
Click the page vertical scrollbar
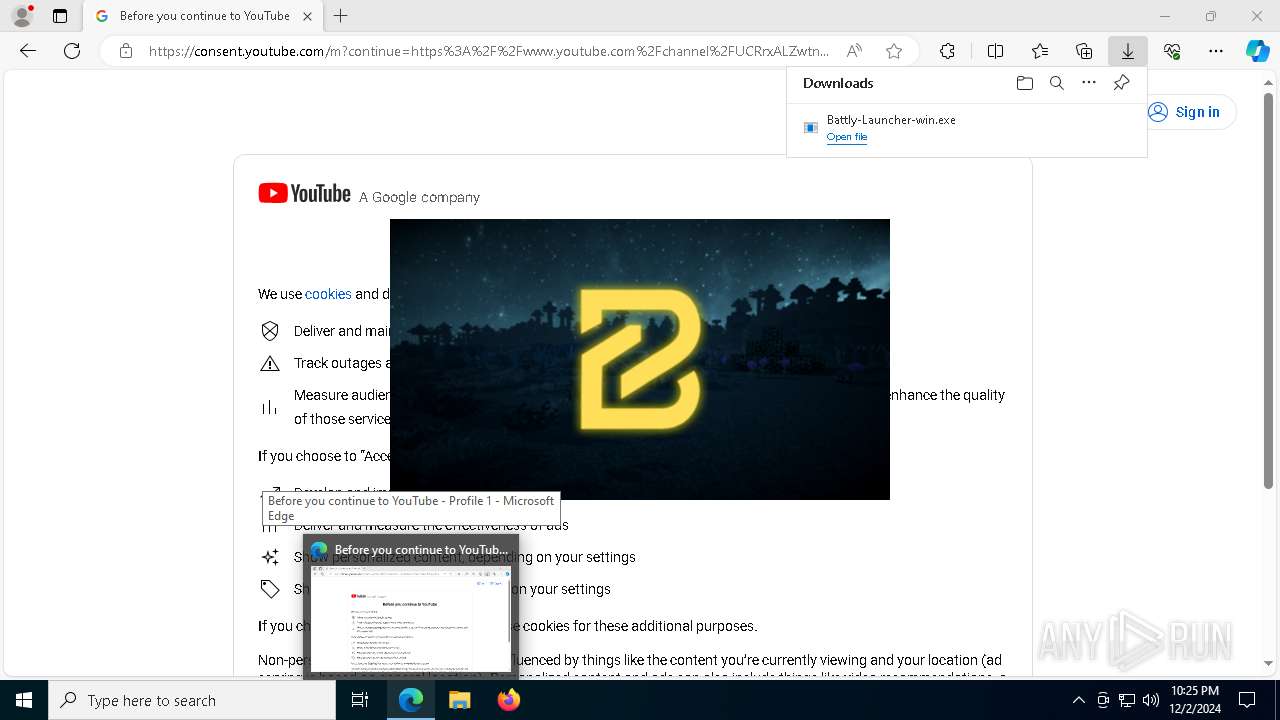point(1268,290)
